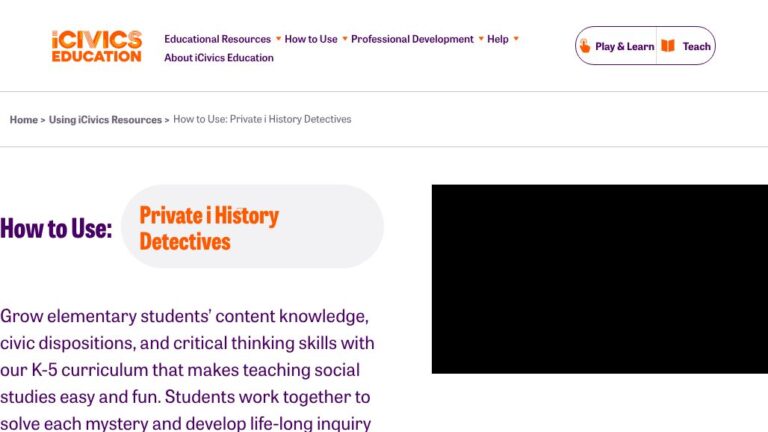The image size is (768, 432).
Task: Open the Professional Development menu
Action: tap(412, 39)
